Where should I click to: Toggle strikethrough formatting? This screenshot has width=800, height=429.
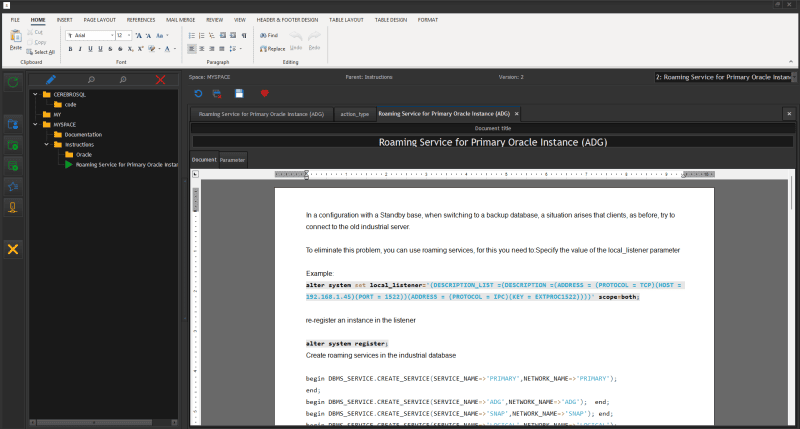click(110, 49)
